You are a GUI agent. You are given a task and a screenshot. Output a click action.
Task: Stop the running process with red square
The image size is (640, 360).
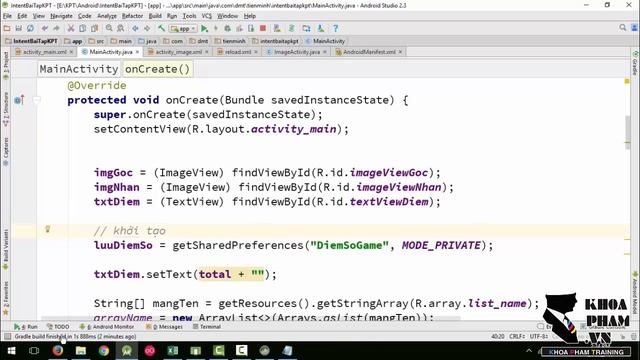(x=263, y=28)
